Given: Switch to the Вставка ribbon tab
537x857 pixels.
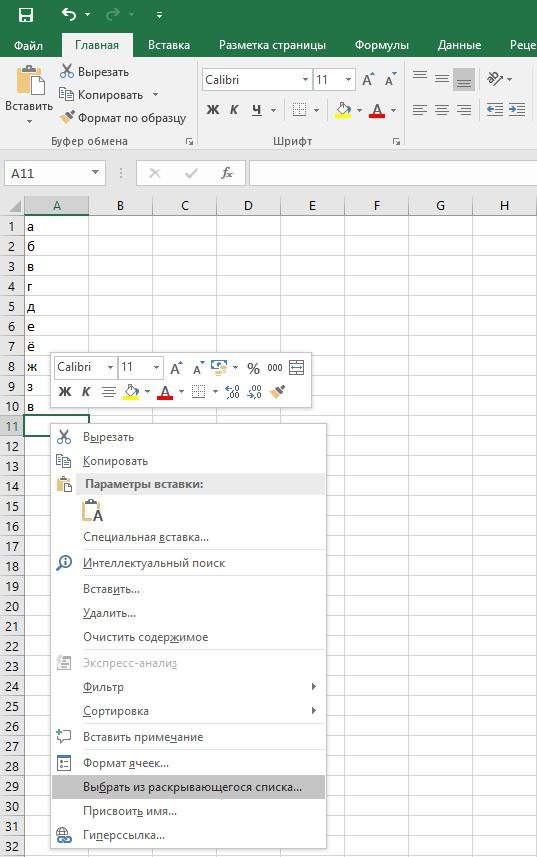Looking at the screenshot, I should (x=169, y=45).
